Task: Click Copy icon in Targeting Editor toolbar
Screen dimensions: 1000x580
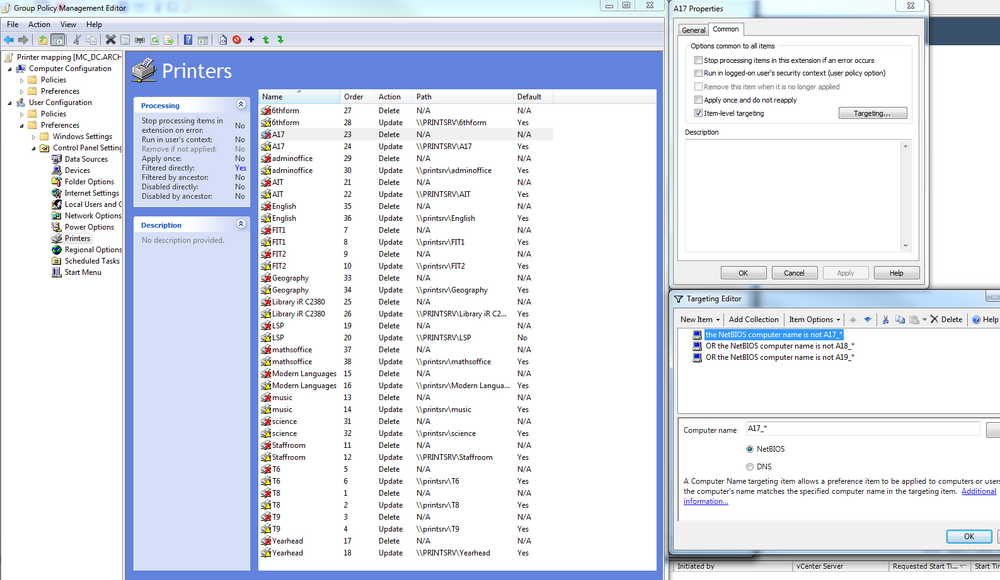Action: [x=900, y=319]
